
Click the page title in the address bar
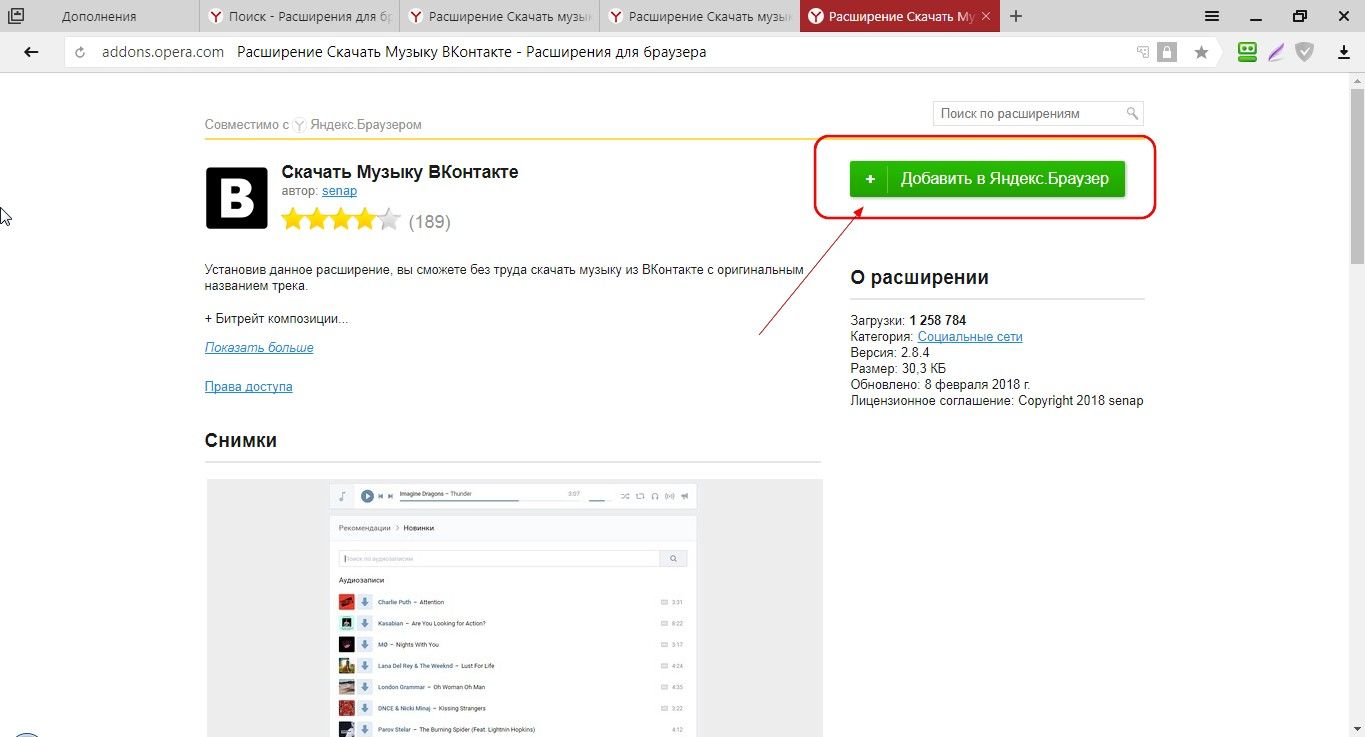click(x=472, y=52)
